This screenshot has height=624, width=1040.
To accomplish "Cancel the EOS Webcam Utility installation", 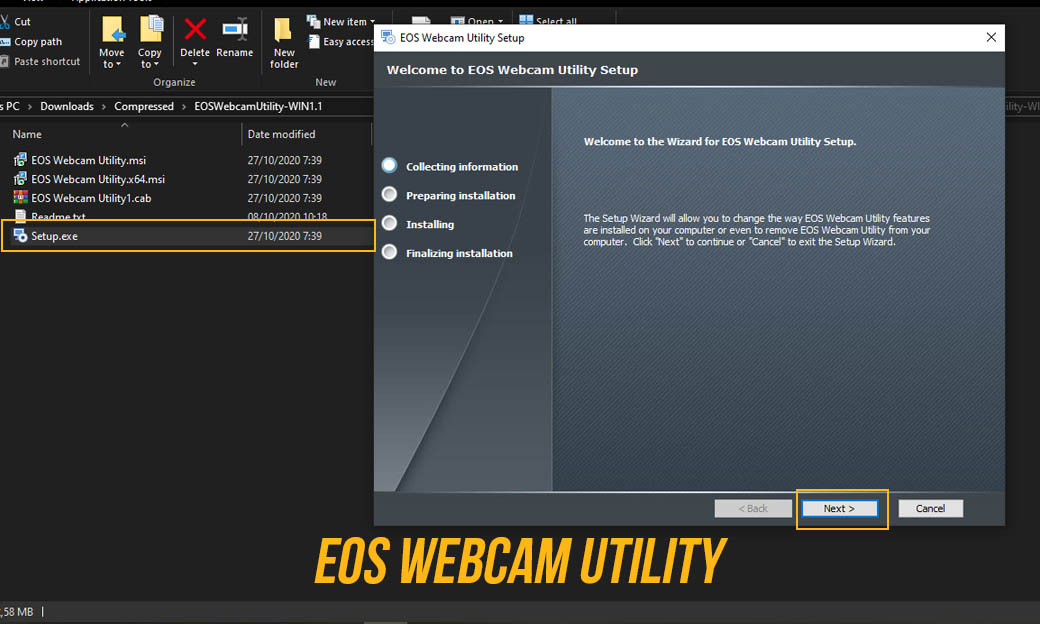I will pos(930,508).
